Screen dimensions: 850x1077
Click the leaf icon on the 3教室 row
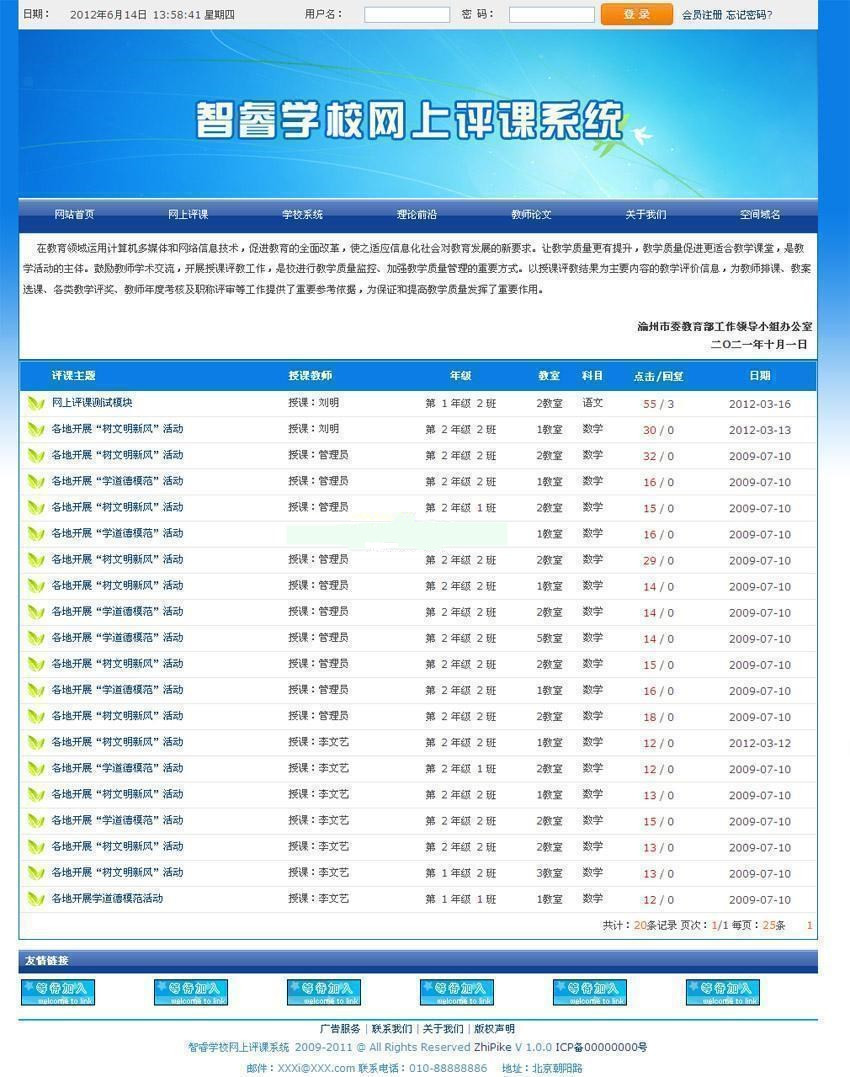36,873
